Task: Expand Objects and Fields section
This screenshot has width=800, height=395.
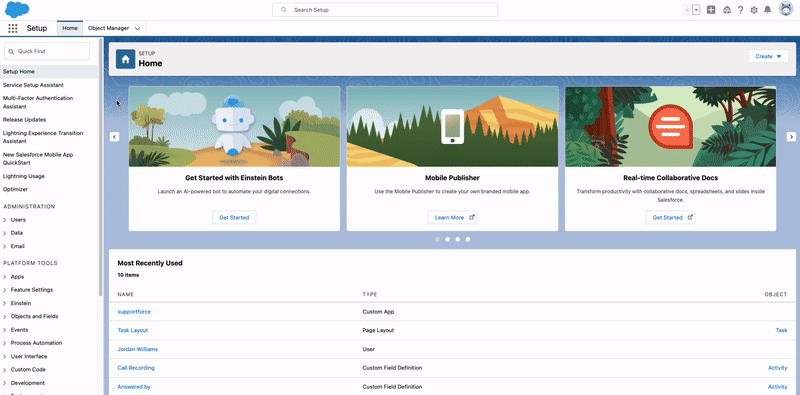Action: 5,316
